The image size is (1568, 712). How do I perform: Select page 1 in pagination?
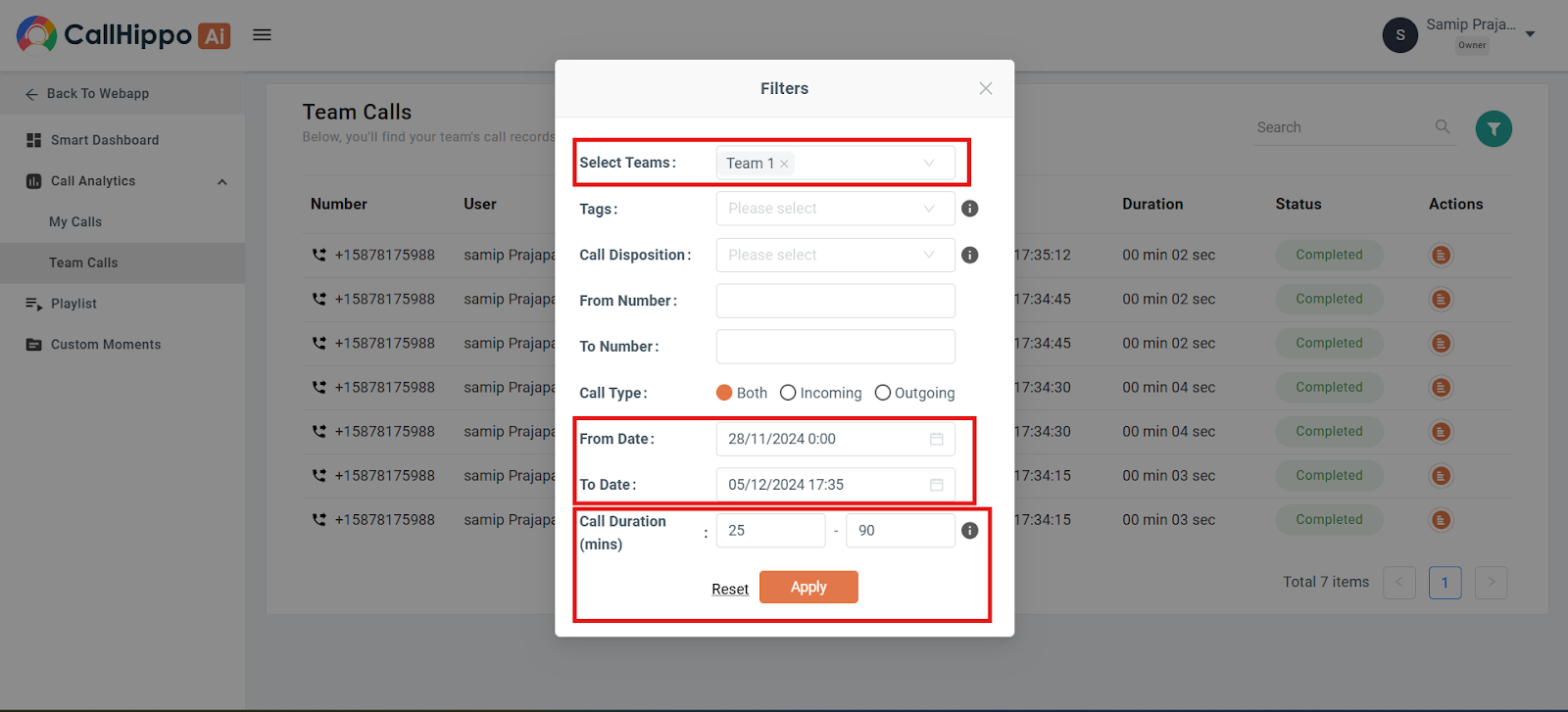1445,583
